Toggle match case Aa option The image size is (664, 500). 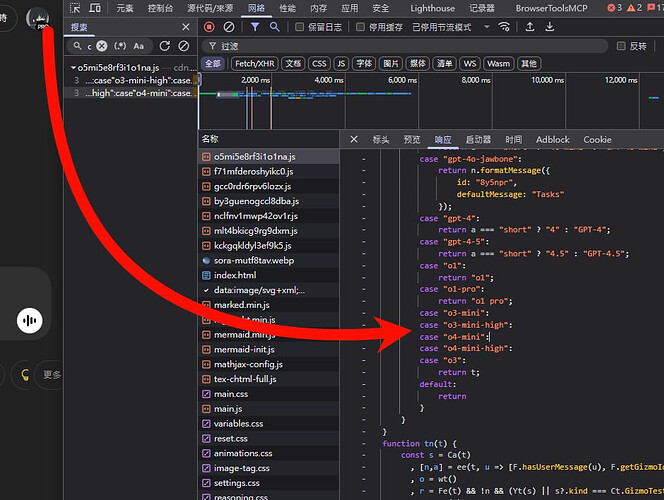coord(138,46)
